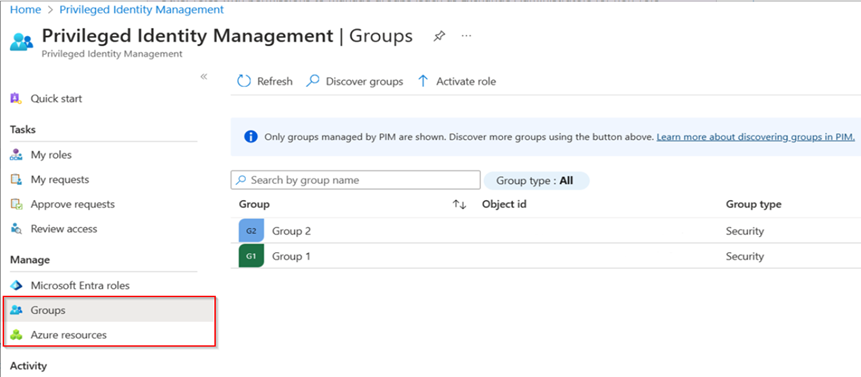Sort the list by Group column arrows
The image size is (861, 377).
tap(459, 205)
